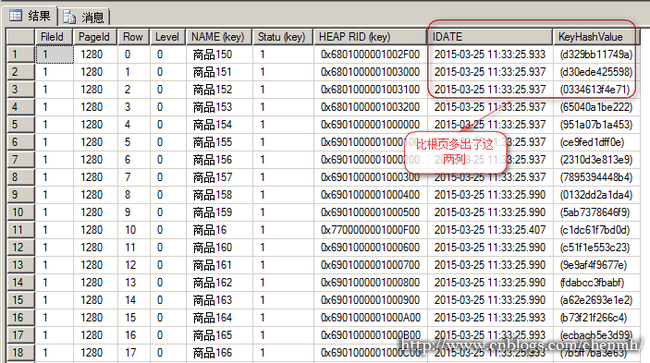Select the FileId column header

tap(54, 37)
